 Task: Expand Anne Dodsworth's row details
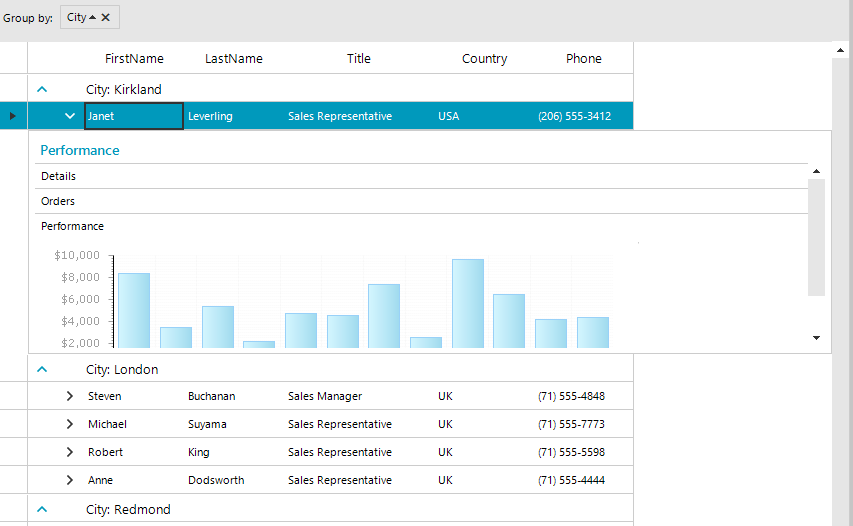[70, 480]
